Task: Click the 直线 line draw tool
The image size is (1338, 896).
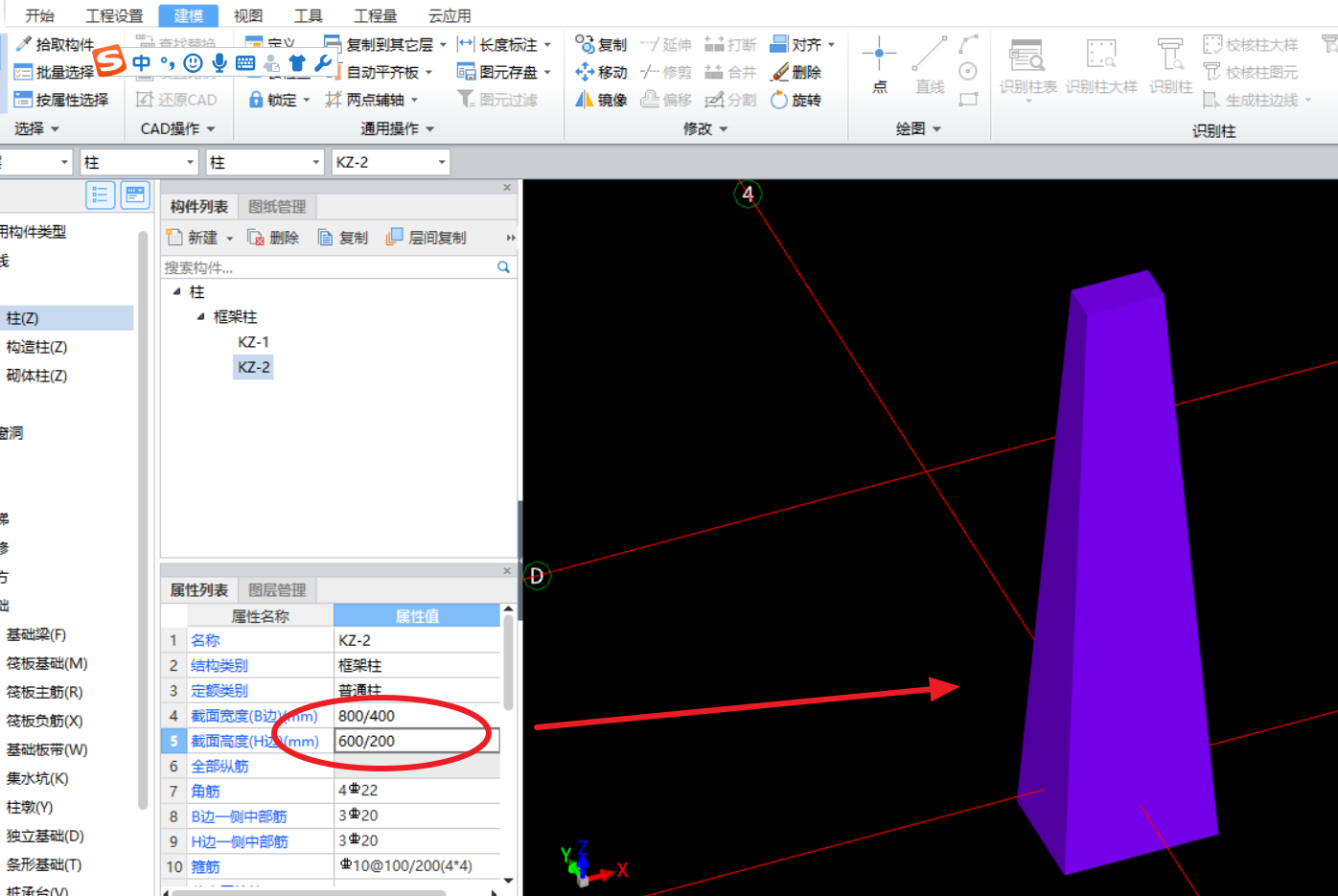Action: point(930,65)
